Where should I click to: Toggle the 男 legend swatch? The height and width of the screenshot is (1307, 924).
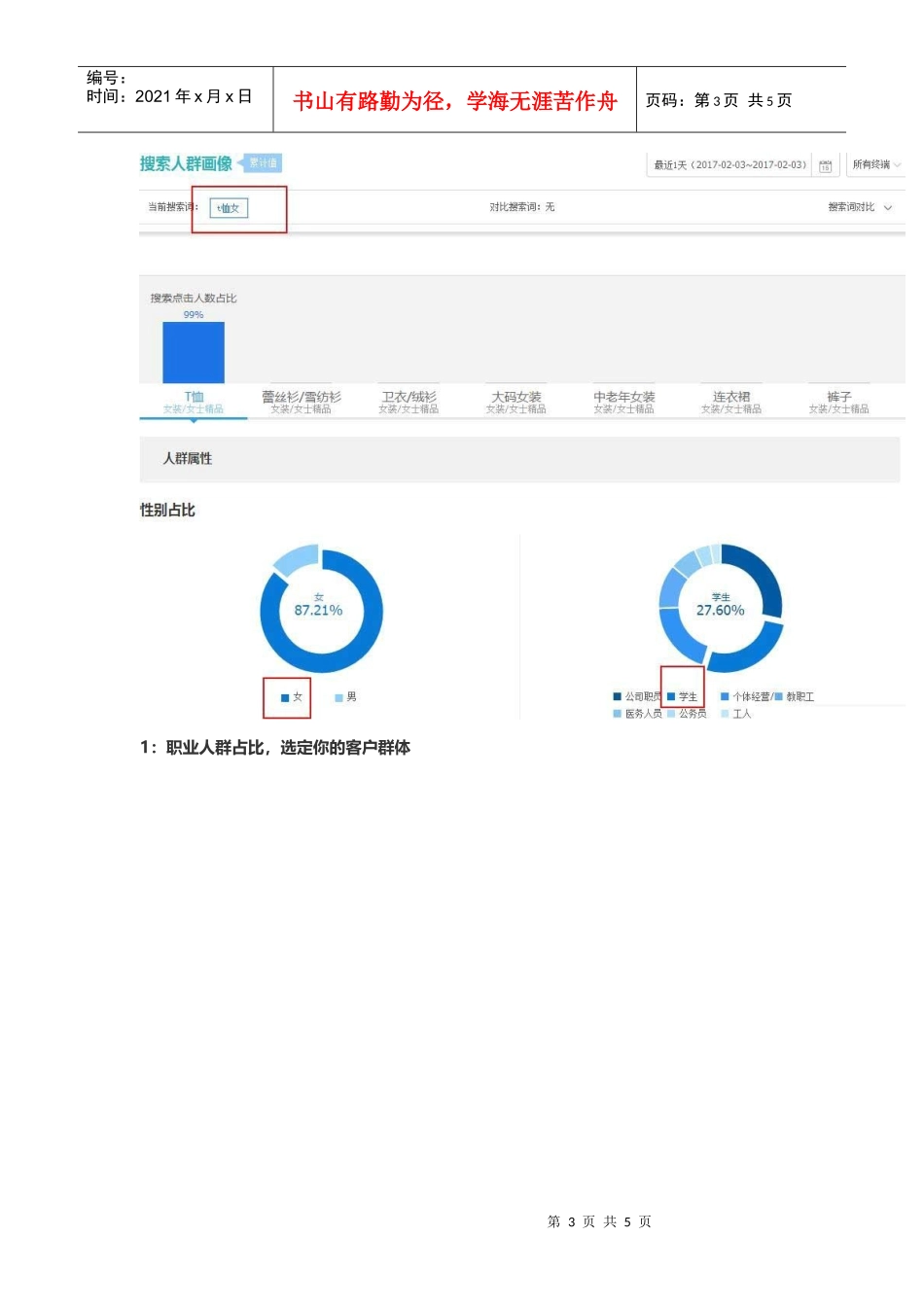pyautogui.click(x=338, y=698)
